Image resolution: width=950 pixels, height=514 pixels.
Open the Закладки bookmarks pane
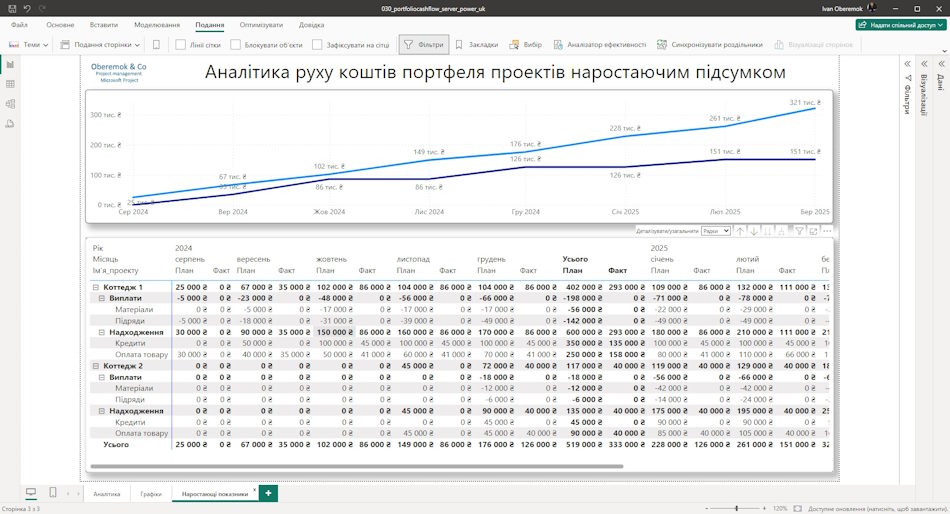click(x=476, y=44)
